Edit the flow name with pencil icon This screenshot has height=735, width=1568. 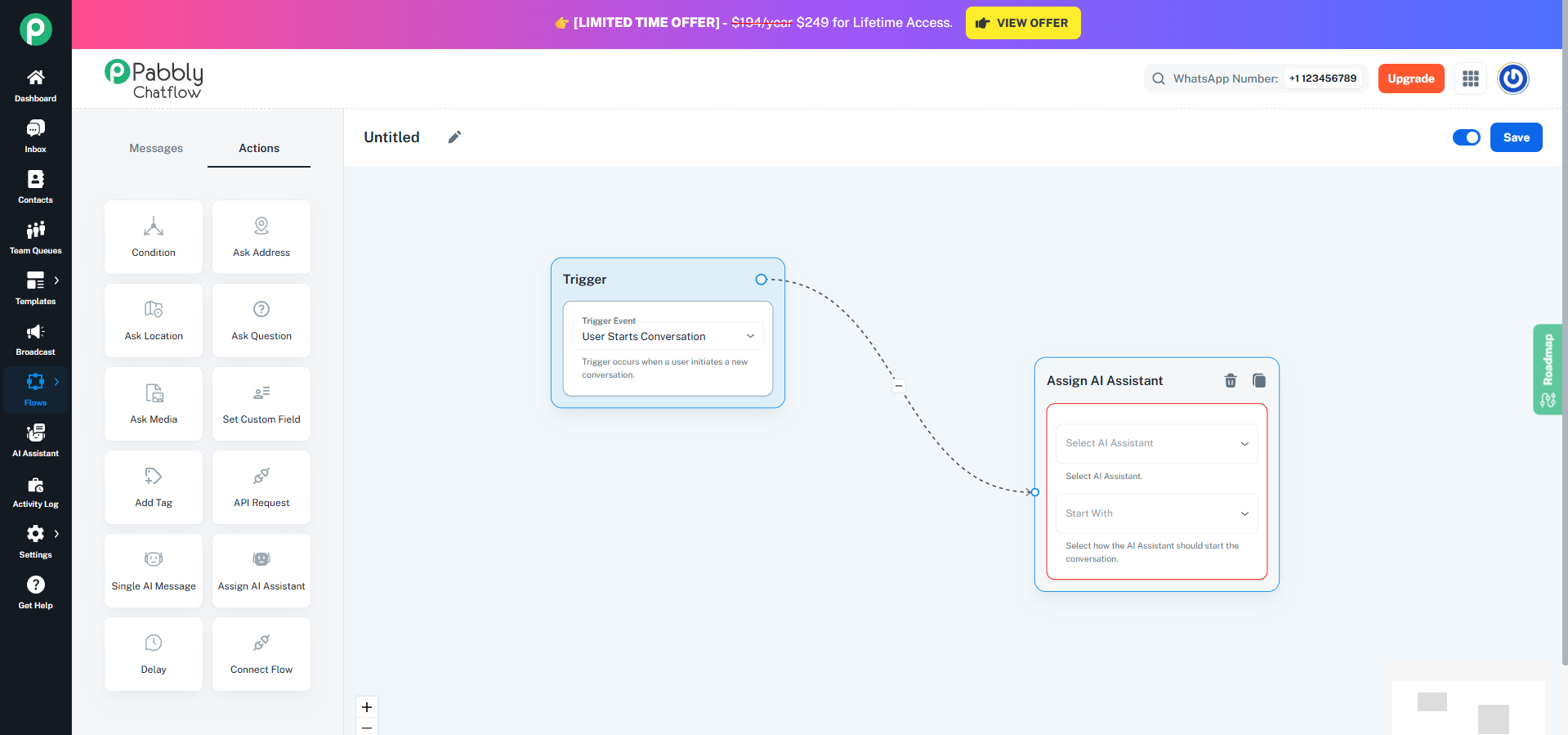coord(454,137)
